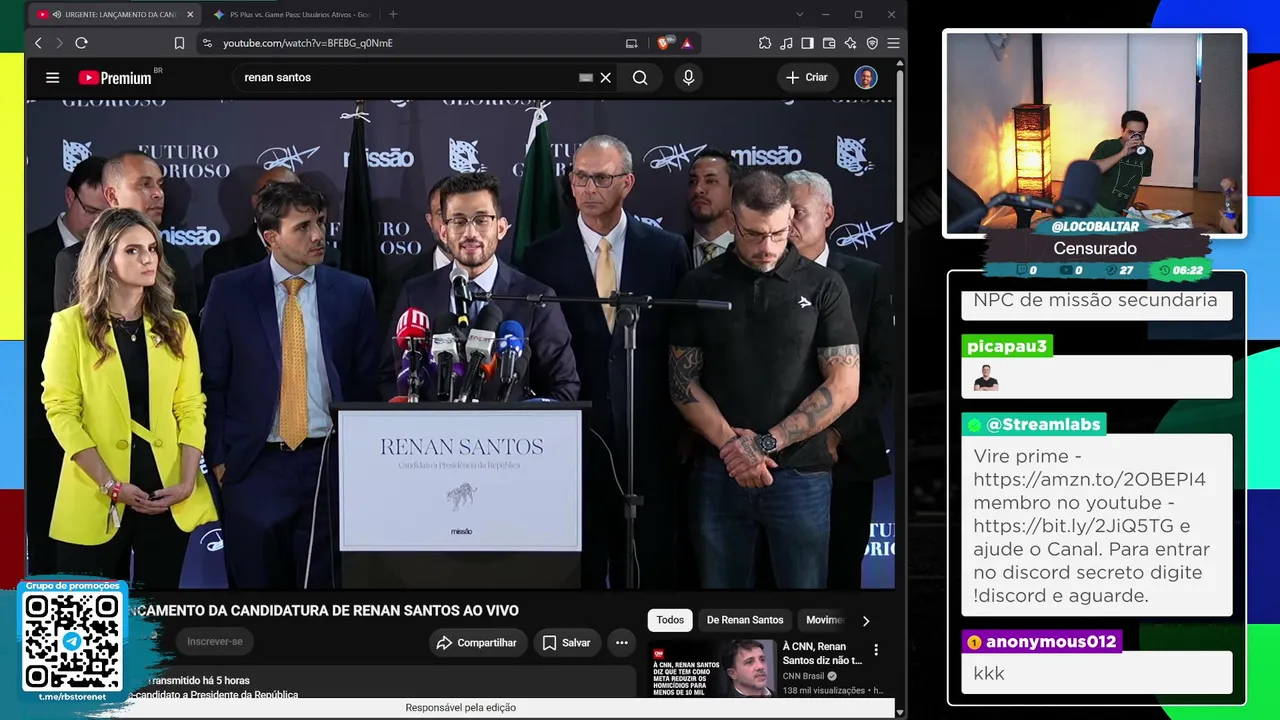Open on-screen keyboard icon in search box
The height and width of the screenshot is (720, 1280).
pos(586,77)
